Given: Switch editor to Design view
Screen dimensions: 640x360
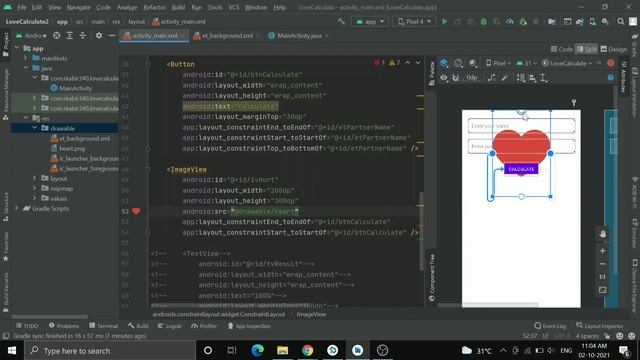Looking at the screenshot, I should (613, 49).
